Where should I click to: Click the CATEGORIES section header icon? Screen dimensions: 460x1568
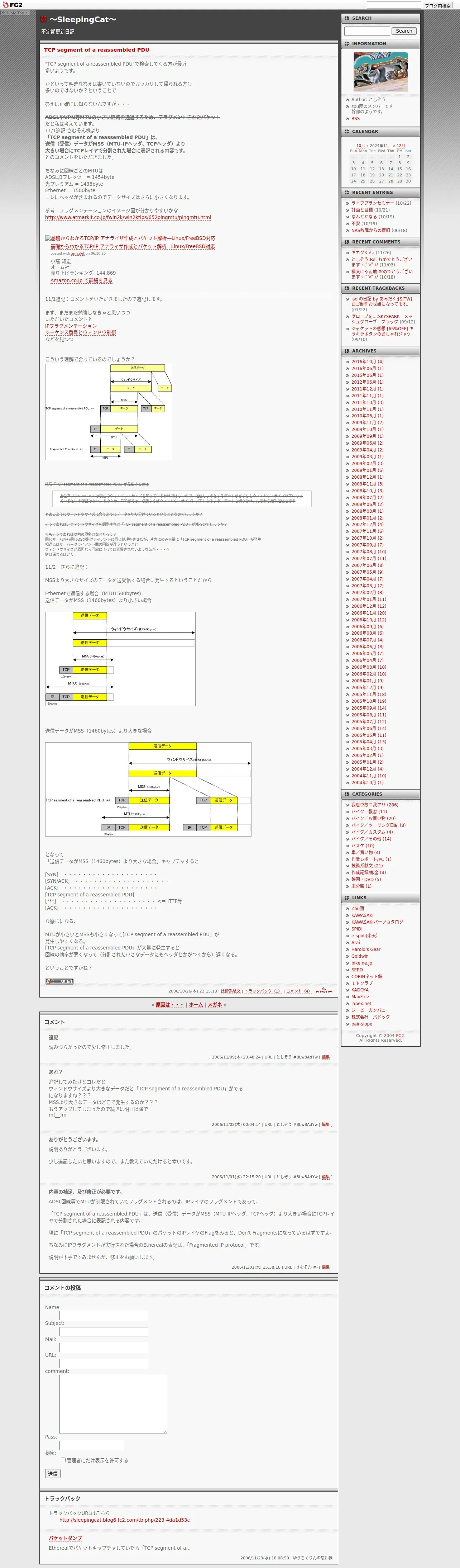(x=347, y=794)
